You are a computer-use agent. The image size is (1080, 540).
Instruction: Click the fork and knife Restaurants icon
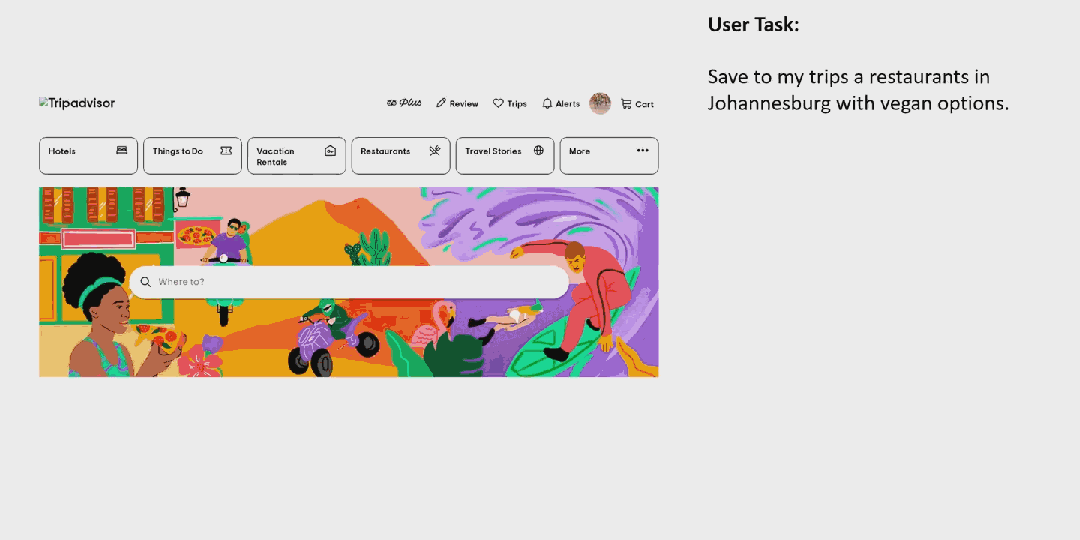click(435, 151)
